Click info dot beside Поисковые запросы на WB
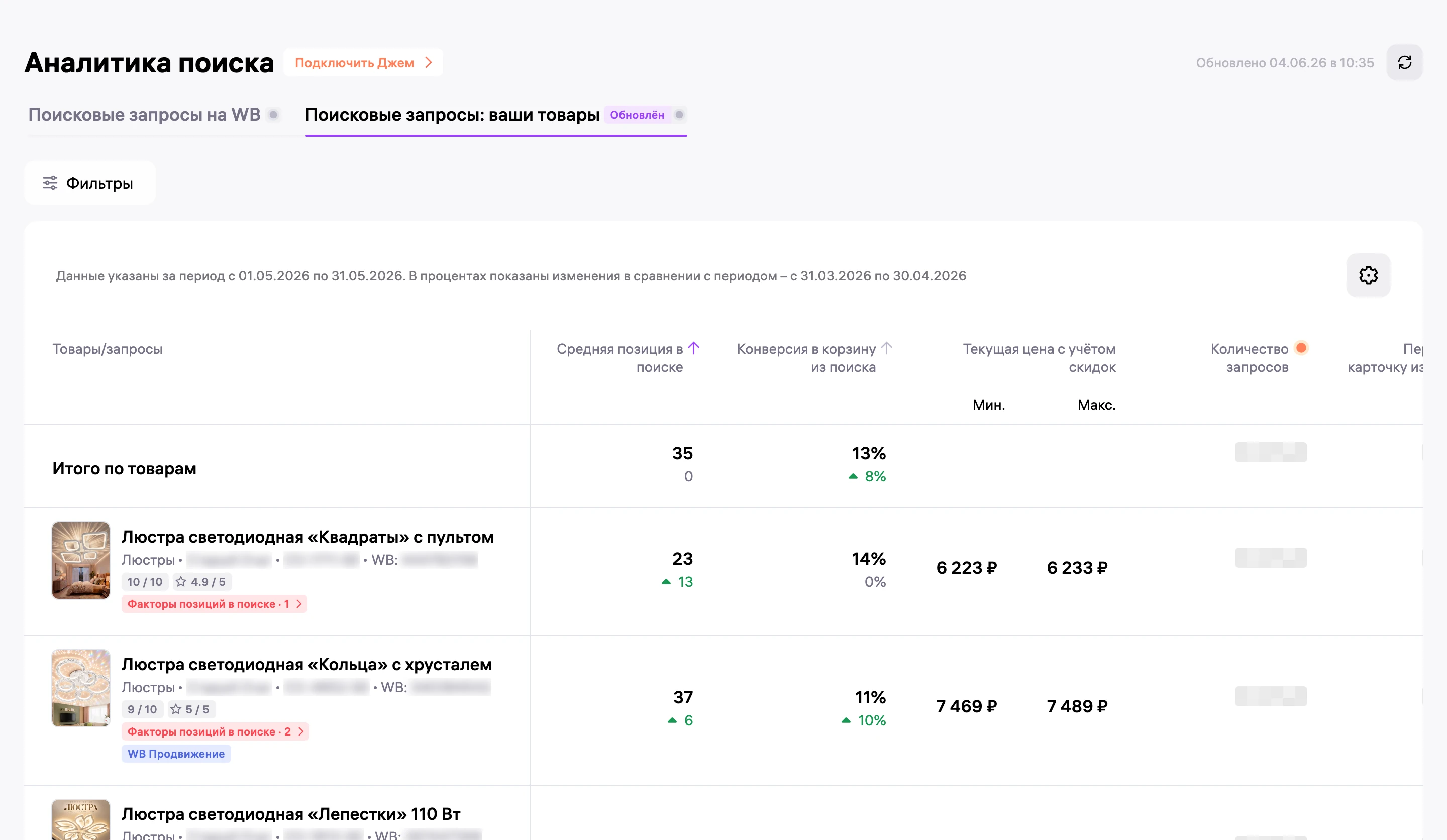This screenshot has height=840, width=1447. (x=274, y=114)
